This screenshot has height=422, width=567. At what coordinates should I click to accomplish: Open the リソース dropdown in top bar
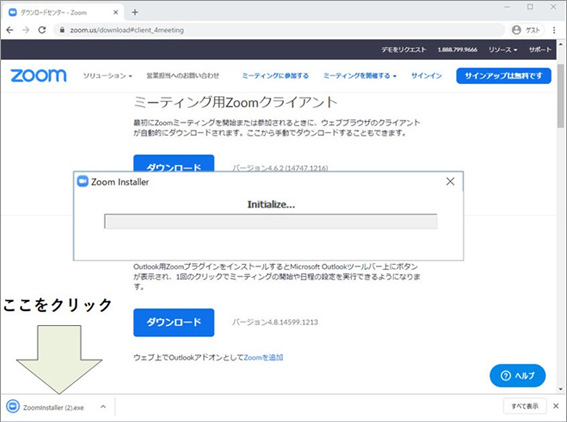tap(503, 50)
